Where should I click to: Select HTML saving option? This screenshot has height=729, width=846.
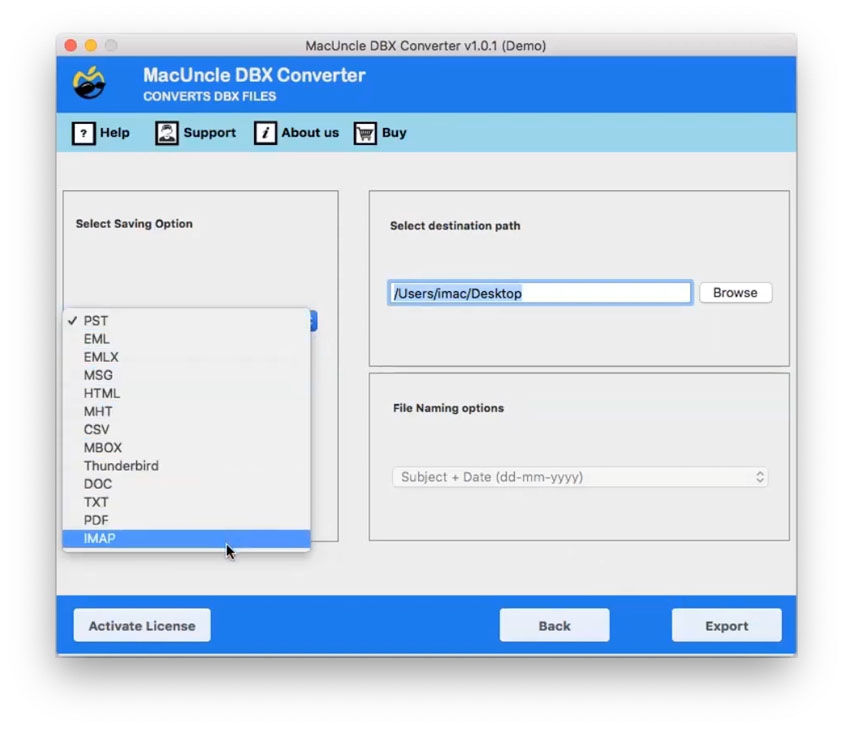[100, 392]
